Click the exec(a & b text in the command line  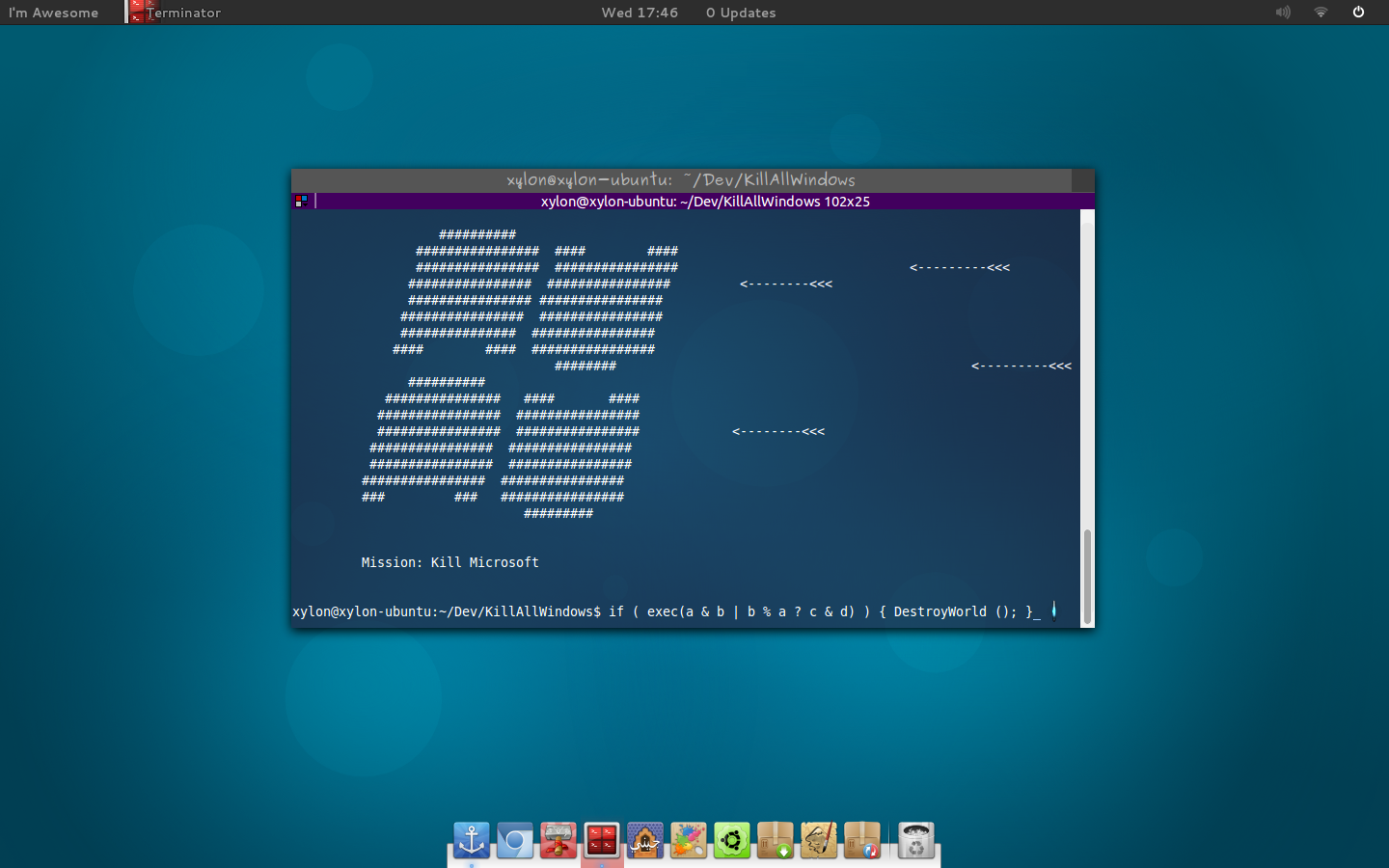(686, 611)
